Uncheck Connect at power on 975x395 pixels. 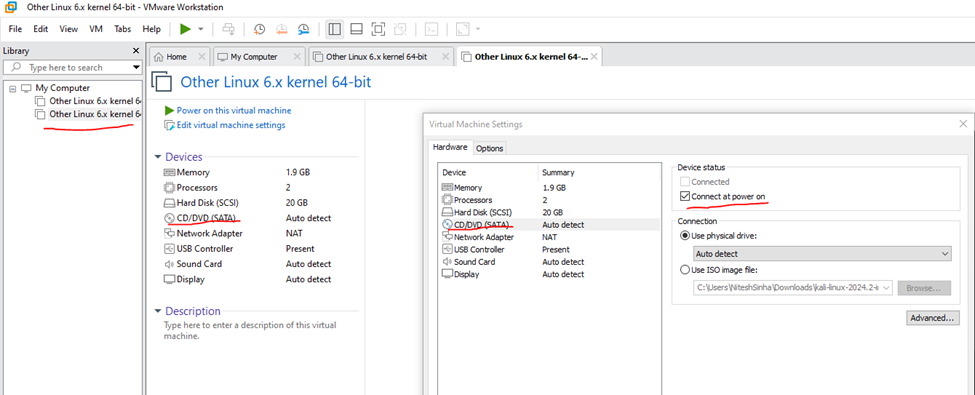[685, 197]
